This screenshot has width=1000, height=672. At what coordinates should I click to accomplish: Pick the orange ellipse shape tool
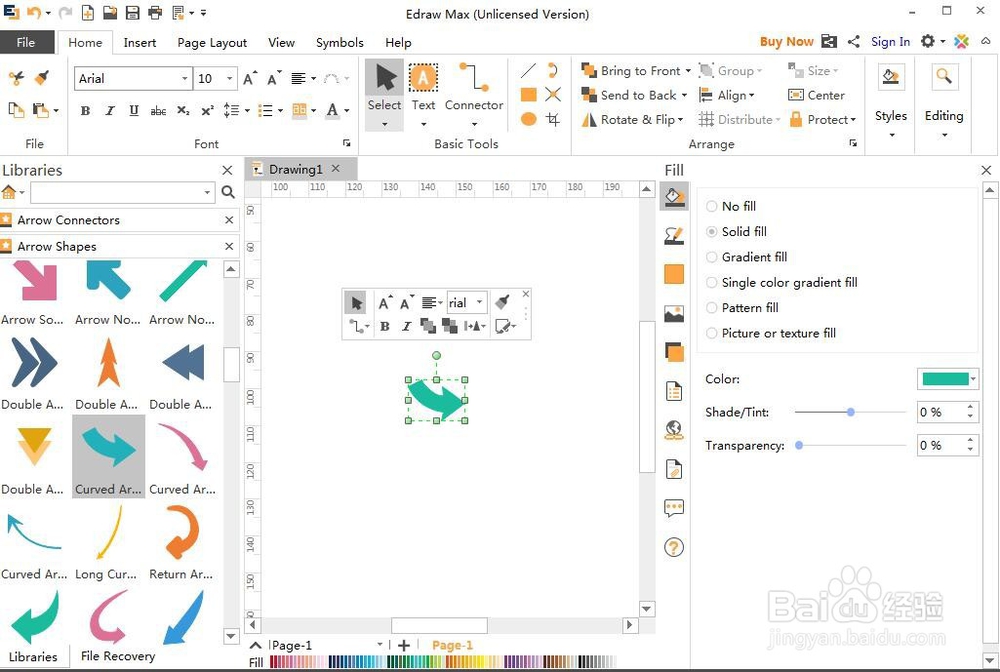pyautogui.click(x=528, y=119)
